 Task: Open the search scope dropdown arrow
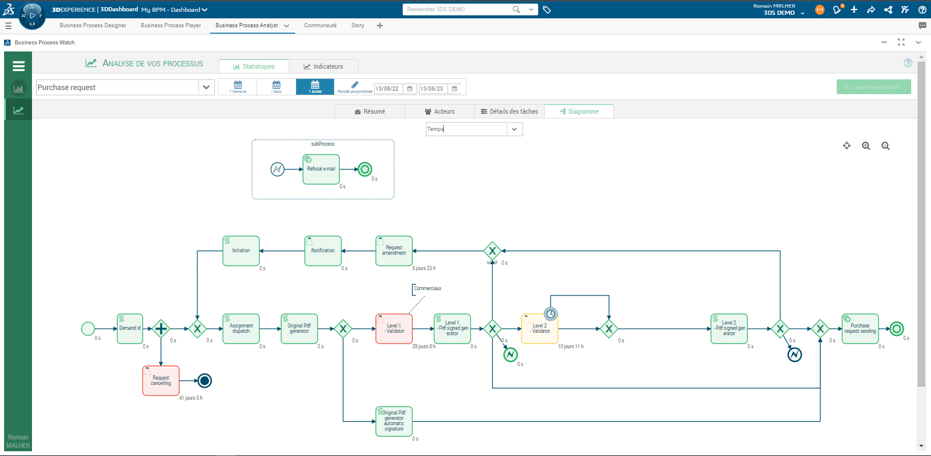pyautogui.click(x=531, y=10)
